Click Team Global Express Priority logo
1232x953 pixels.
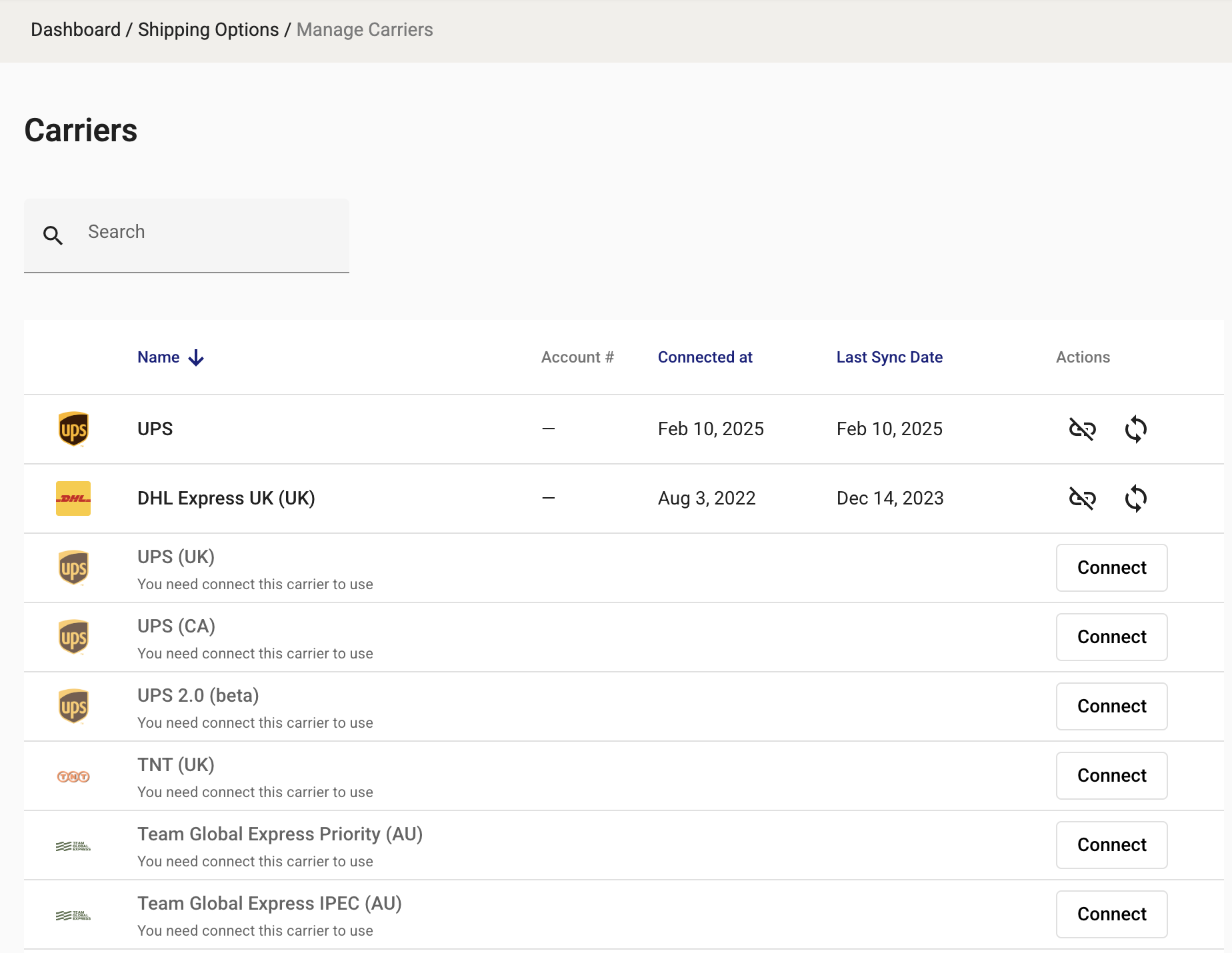73,846
